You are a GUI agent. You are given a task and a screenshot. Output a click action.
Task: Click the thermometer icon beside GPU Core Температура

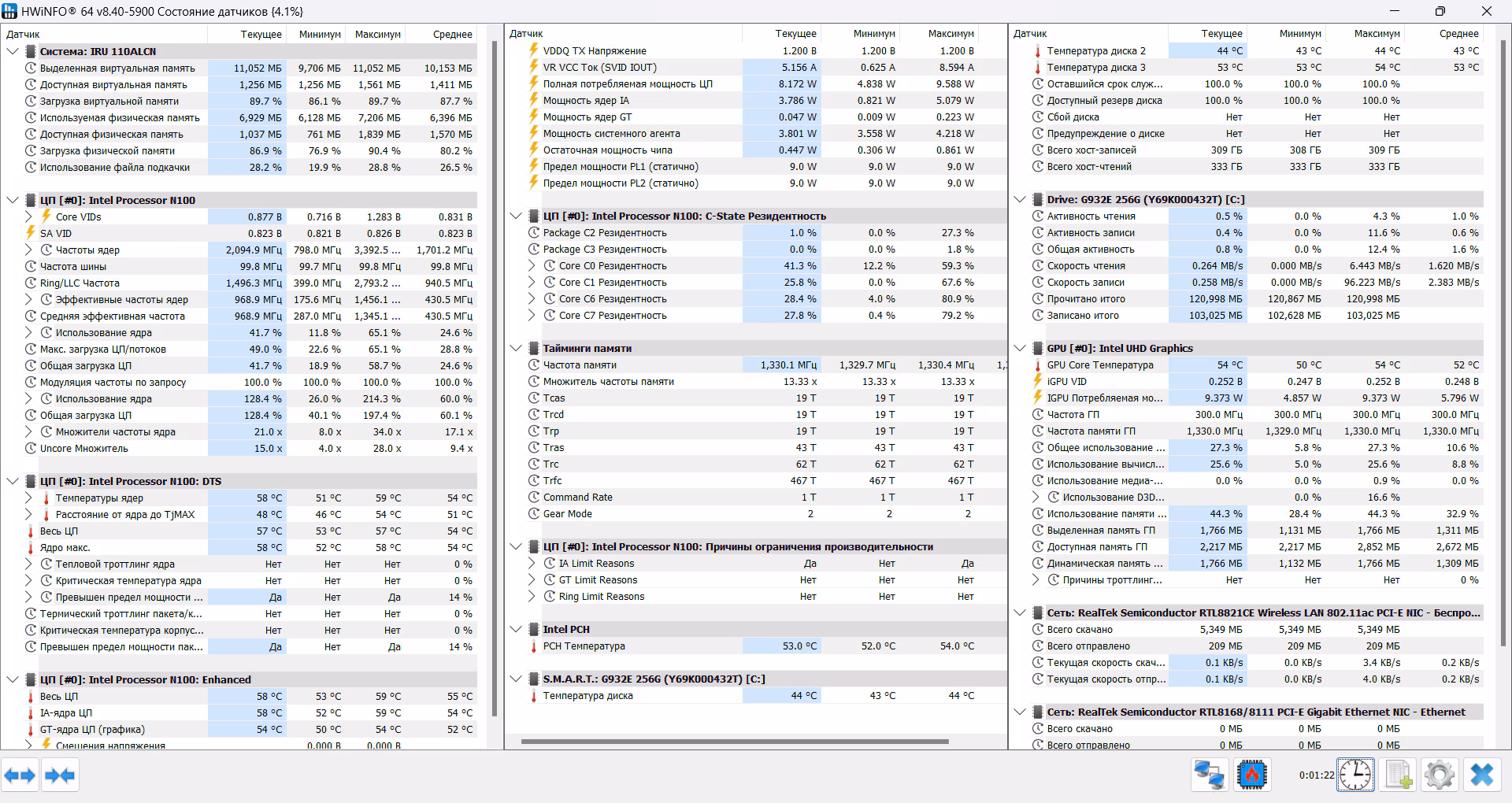(x=1038, y=365)
